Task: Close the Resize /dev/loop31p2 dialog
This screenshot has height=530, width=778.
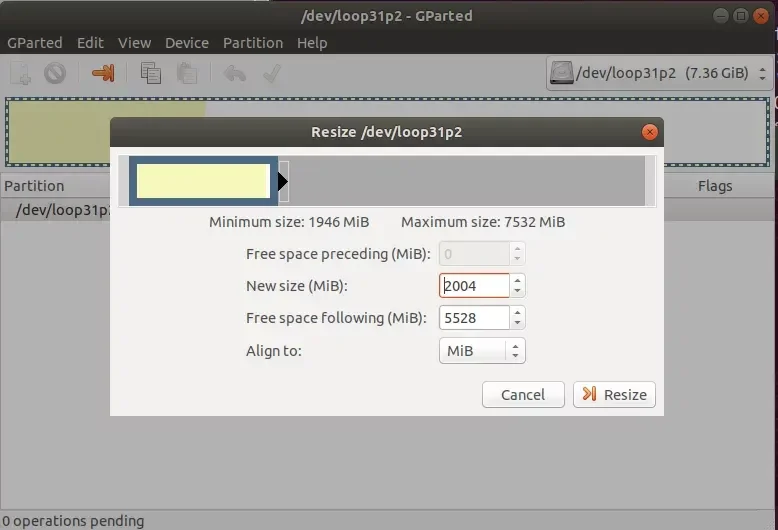Action: [x=649, y=132]
